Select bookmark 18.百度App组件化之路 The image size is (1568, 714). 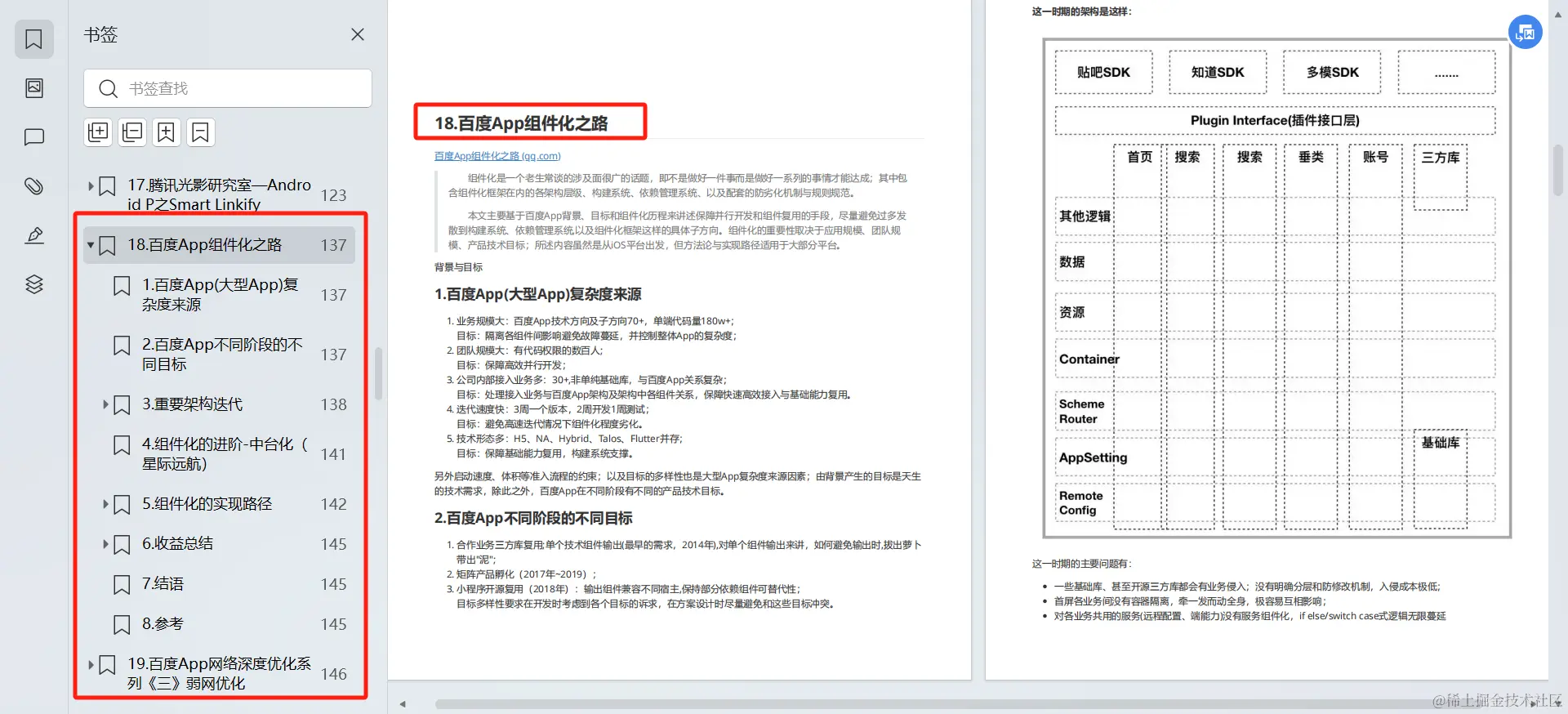[219, 245]
